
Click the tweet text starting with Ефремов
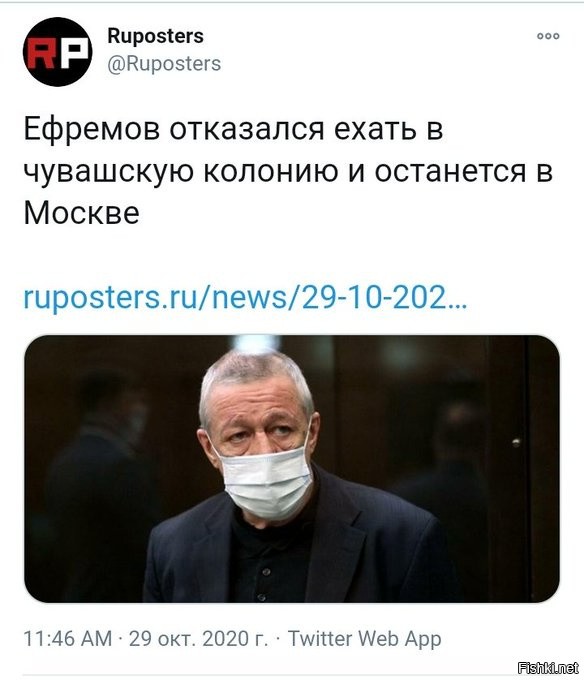coord(288,171)
